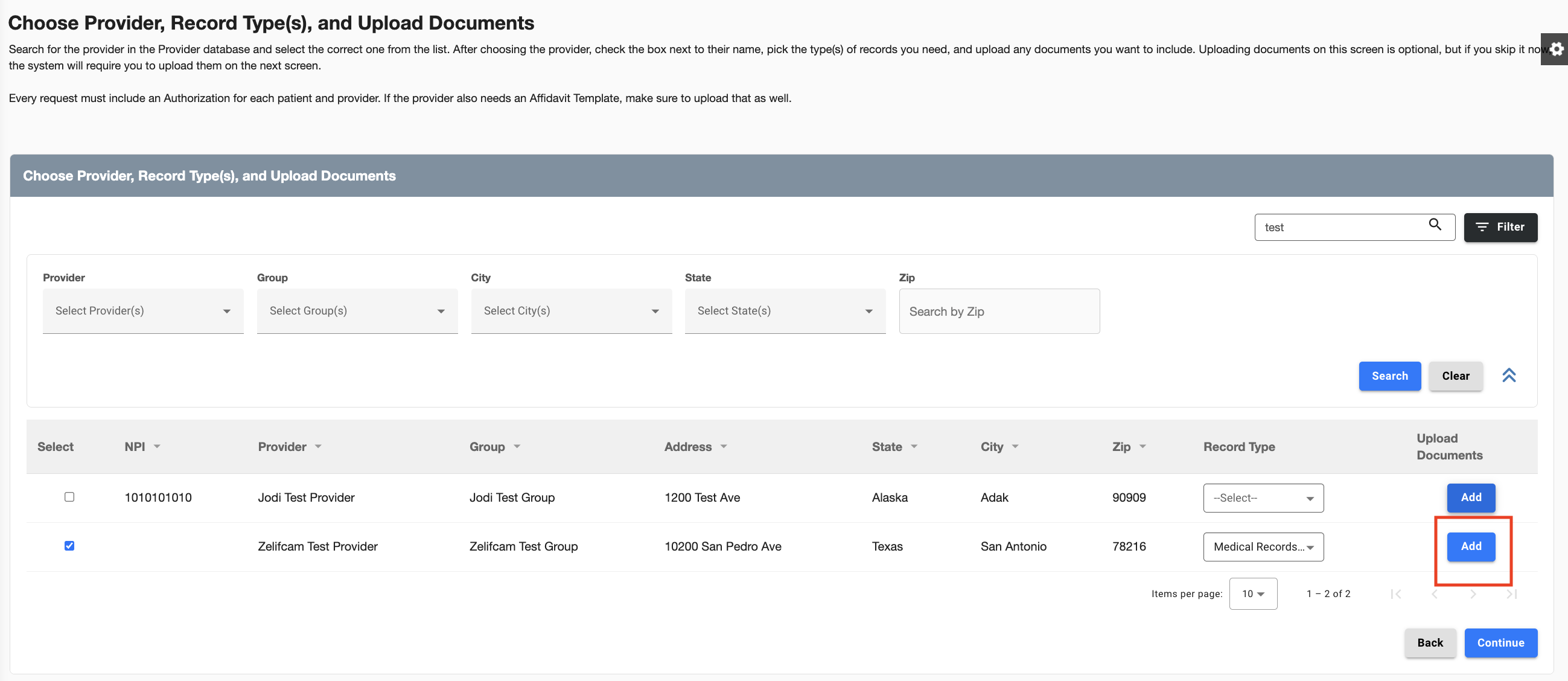Viewport: 1568px width, 681px height.
Task: Open Select State(s) dropdown
Action: tap(785, 312)
